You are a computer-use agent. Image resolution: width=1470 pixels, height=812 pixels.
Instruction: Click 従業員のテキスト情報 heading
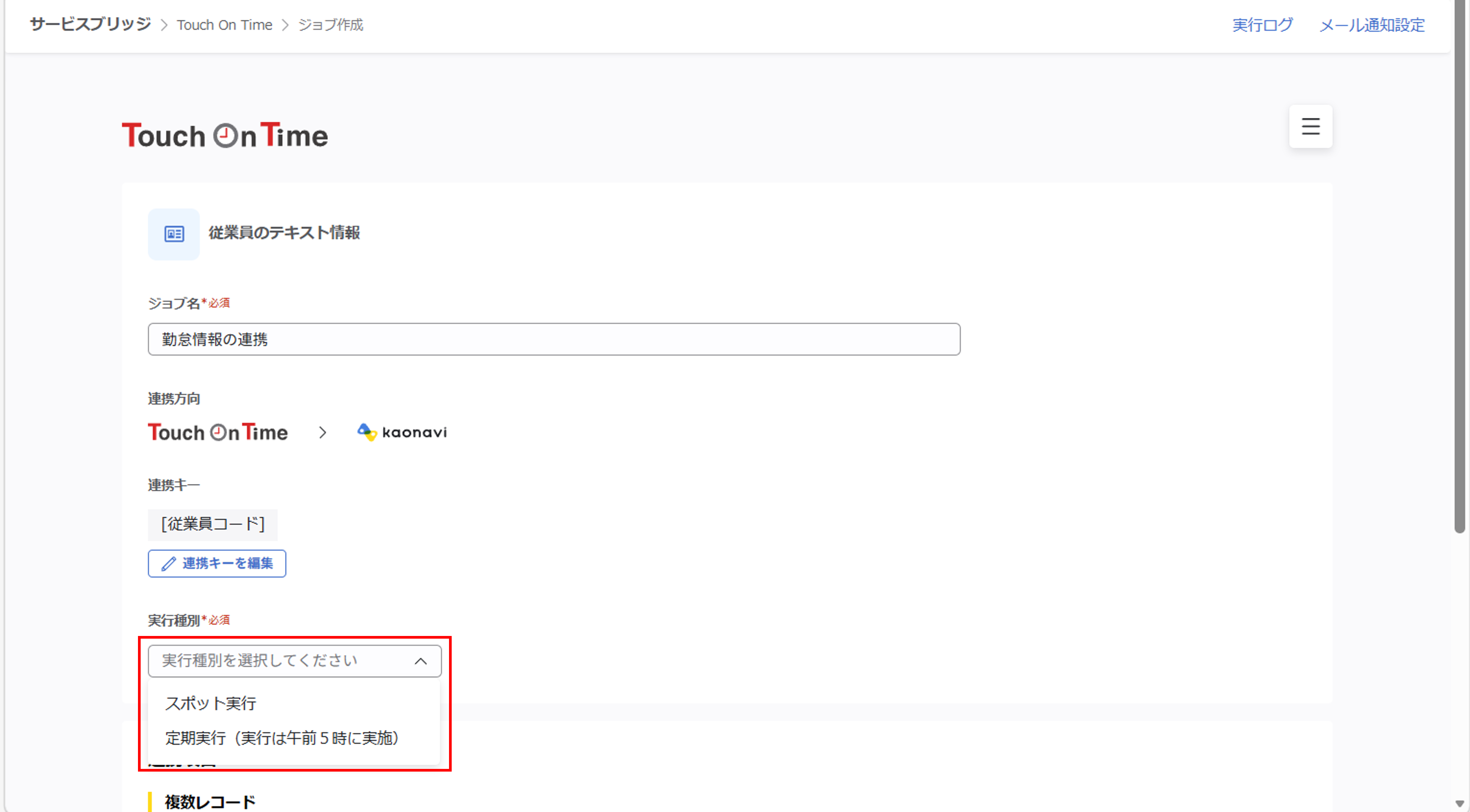click(284, 233)
